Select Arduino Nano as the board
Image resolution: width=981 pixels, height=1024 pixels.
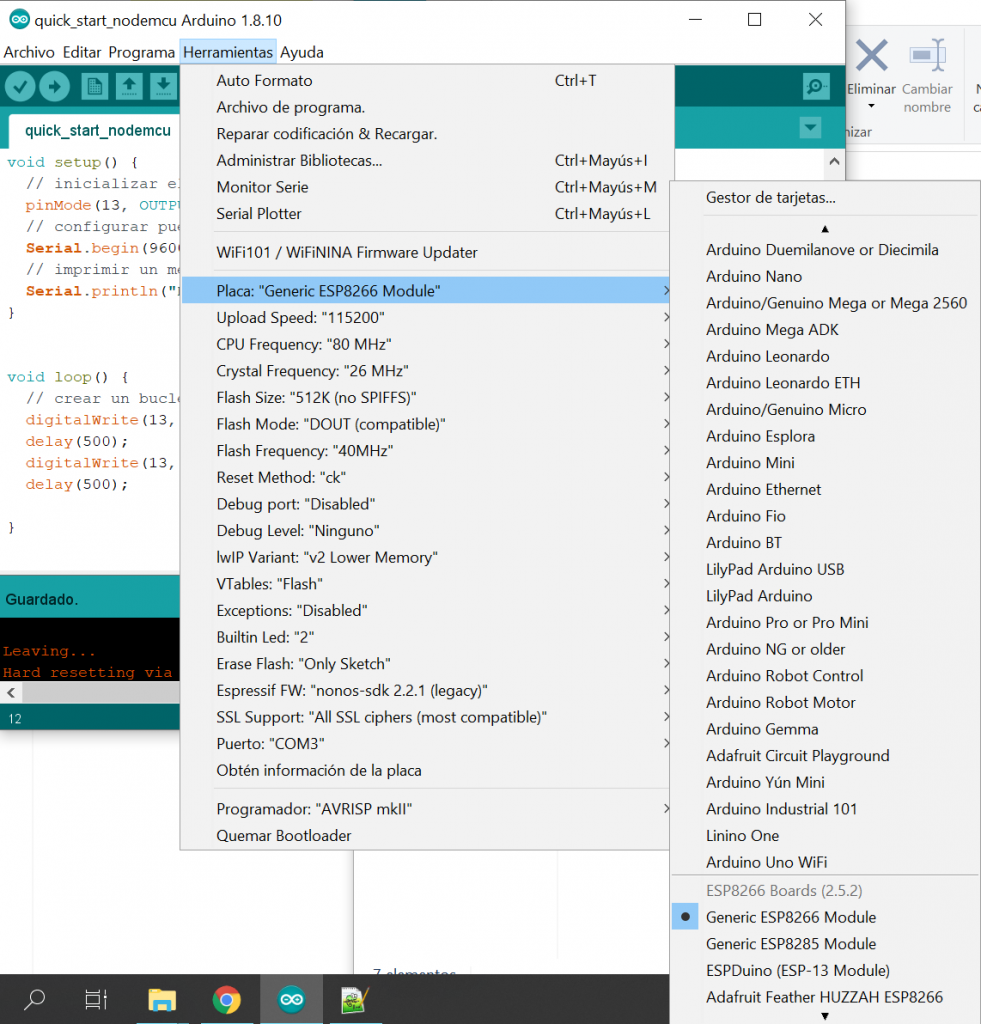(x=753, y=276)
